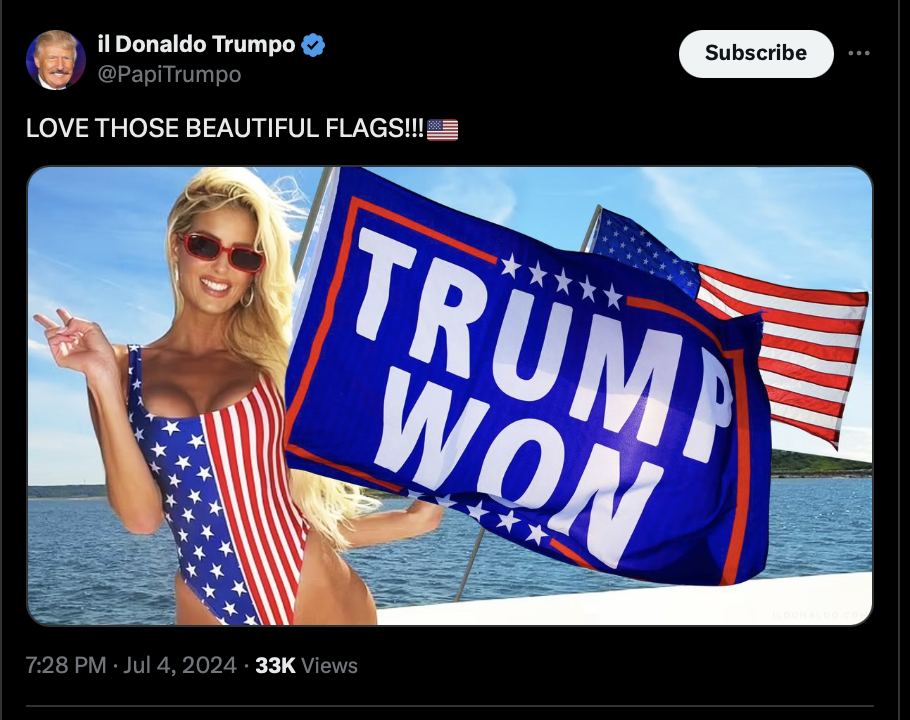
Task: Click the Subscribe button
Action: point(756,53)
